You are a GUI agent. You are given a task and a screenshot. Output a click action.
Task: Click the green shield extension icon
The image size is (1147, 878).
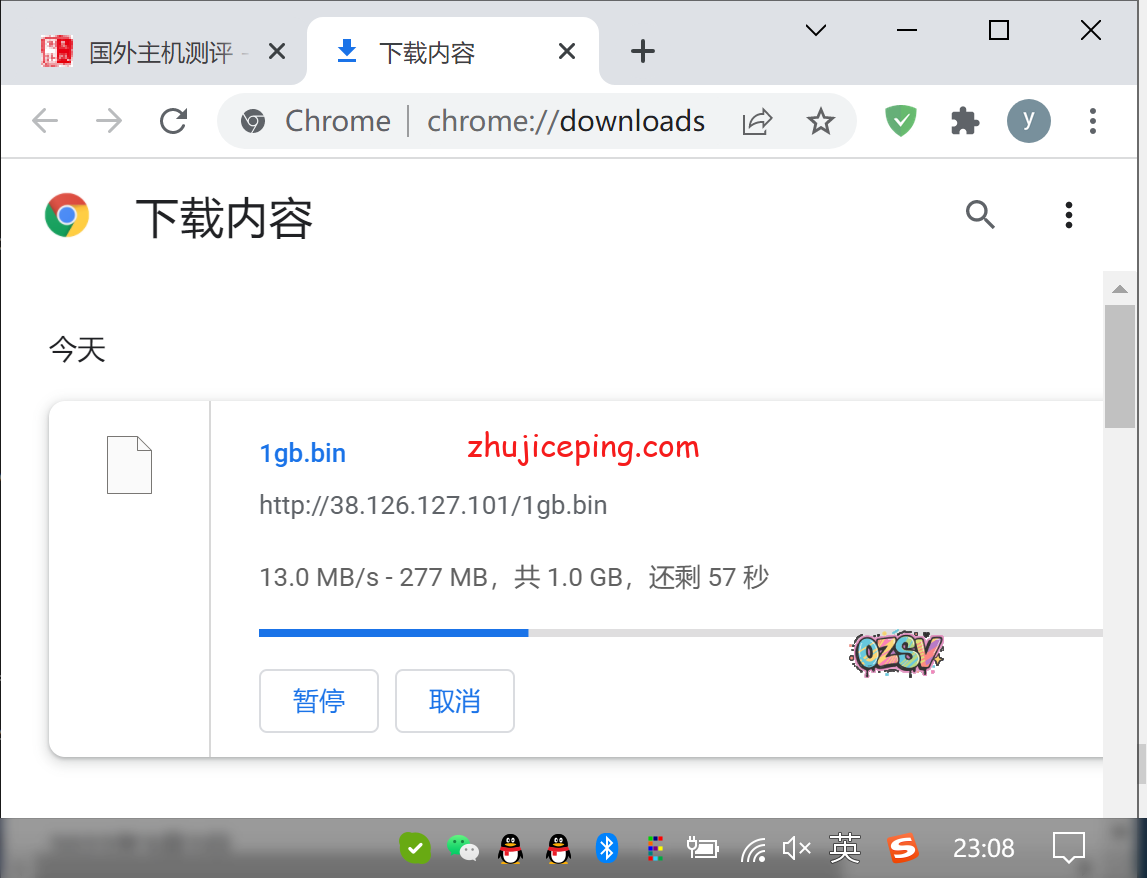(901, 121)
